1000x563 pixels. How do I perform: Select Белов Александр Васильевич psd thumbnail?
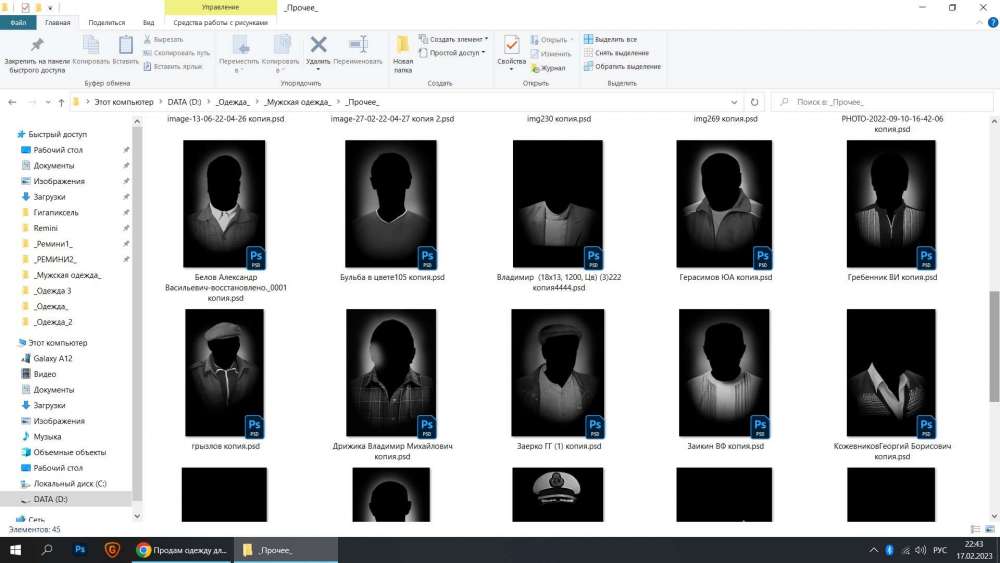pos(224,204)
